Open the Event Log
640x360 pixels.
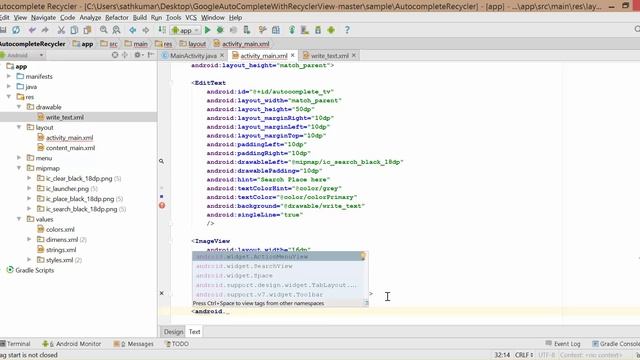click(563, 344)
